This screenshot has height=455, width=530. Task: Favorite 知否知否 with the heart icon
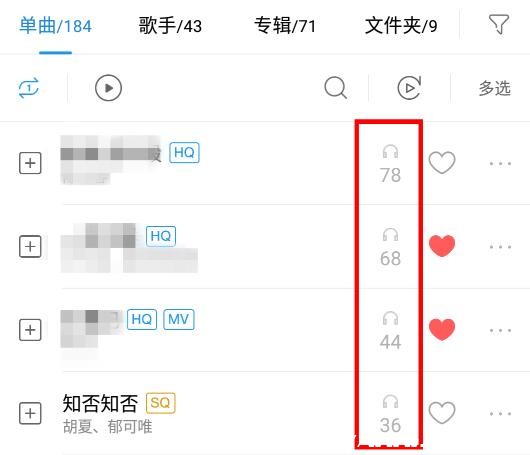tap(442, 413)
